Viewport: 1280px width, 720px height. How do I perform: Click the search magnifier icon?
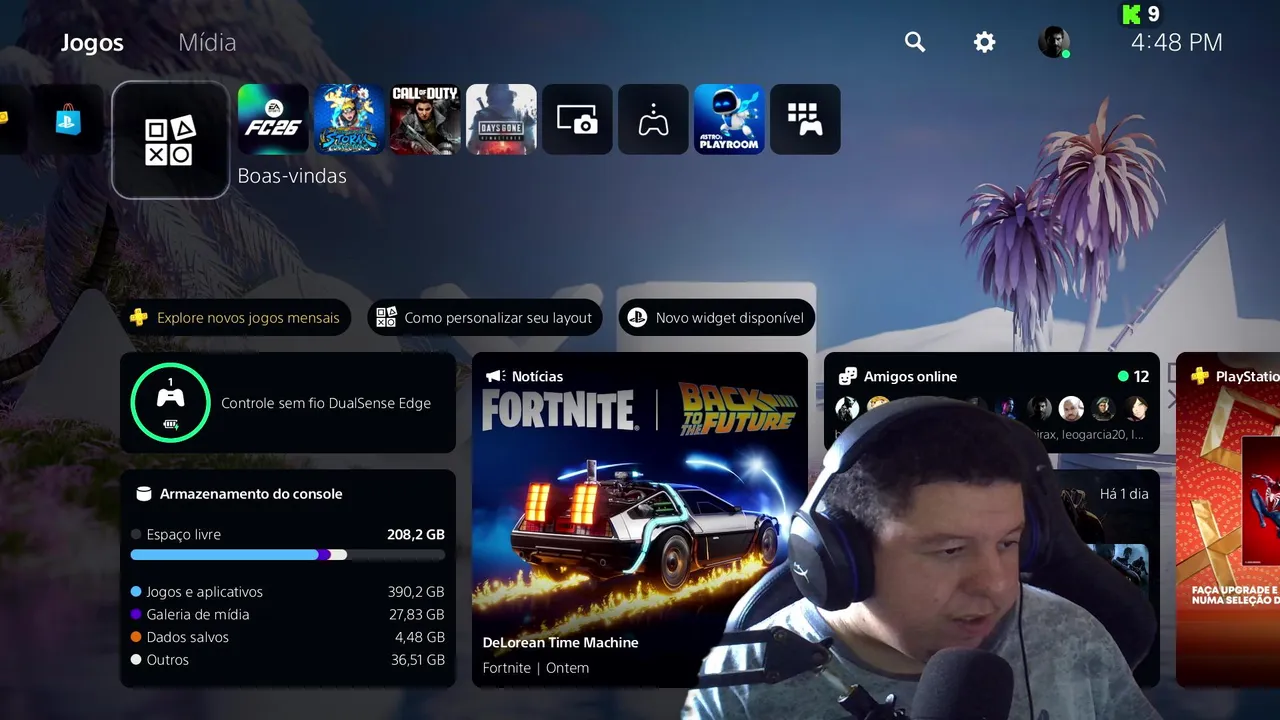click(x=915, y=42)
